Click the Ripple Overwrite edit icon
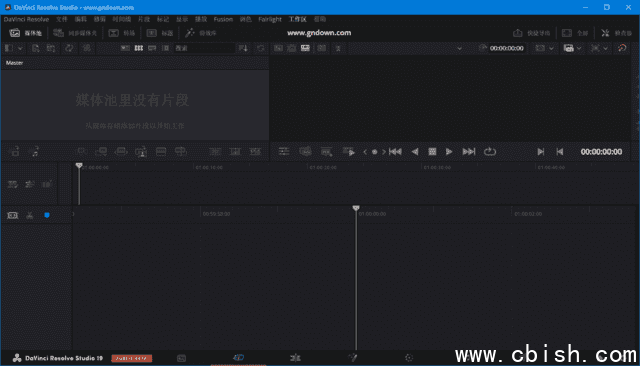Screen dimensions: 640x366 click(121, 152)
